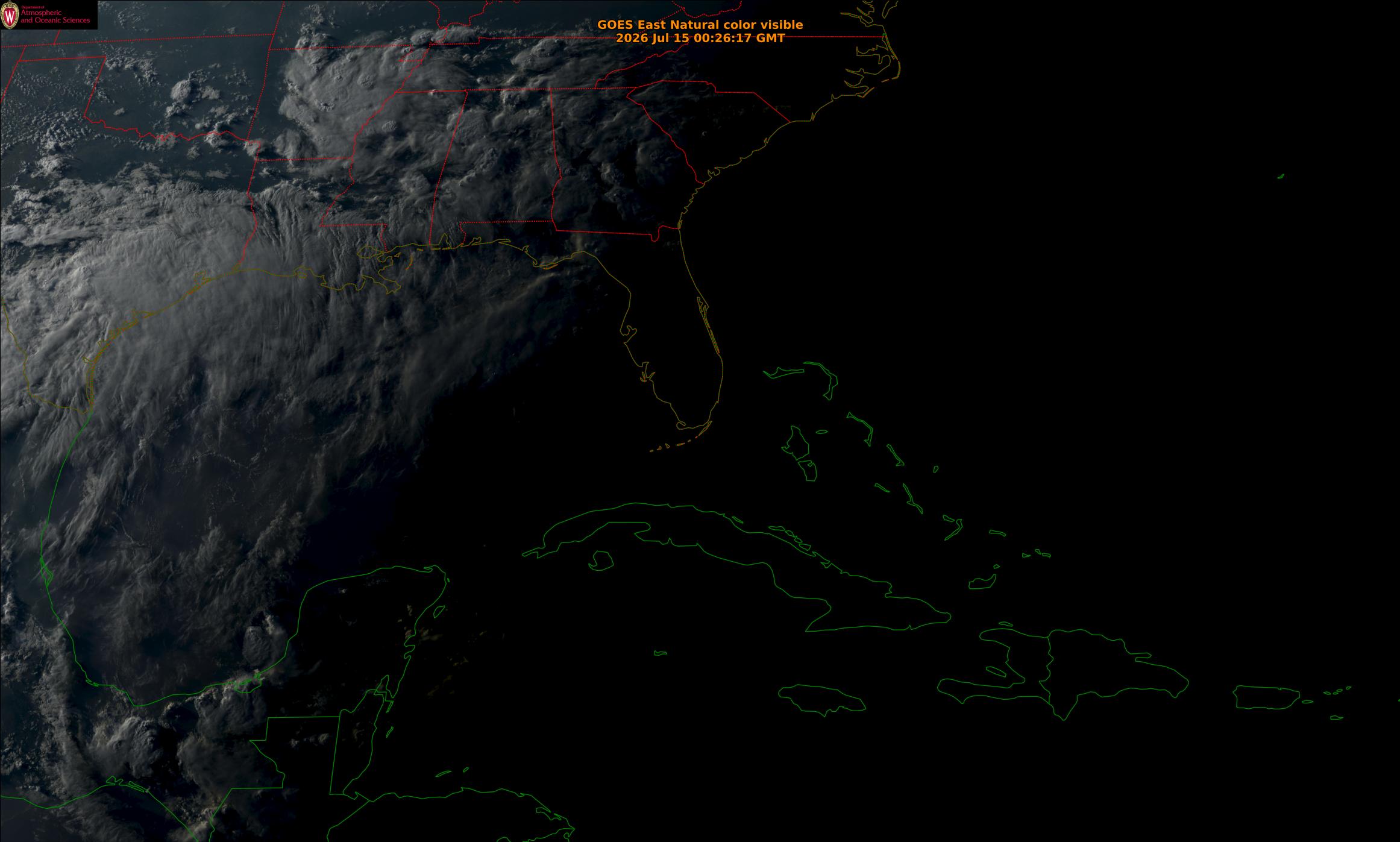Click the 2026 Jul 15 GMT timestamp
Image resolution: width=1400 pixels, height=842 pixels.
700,38
